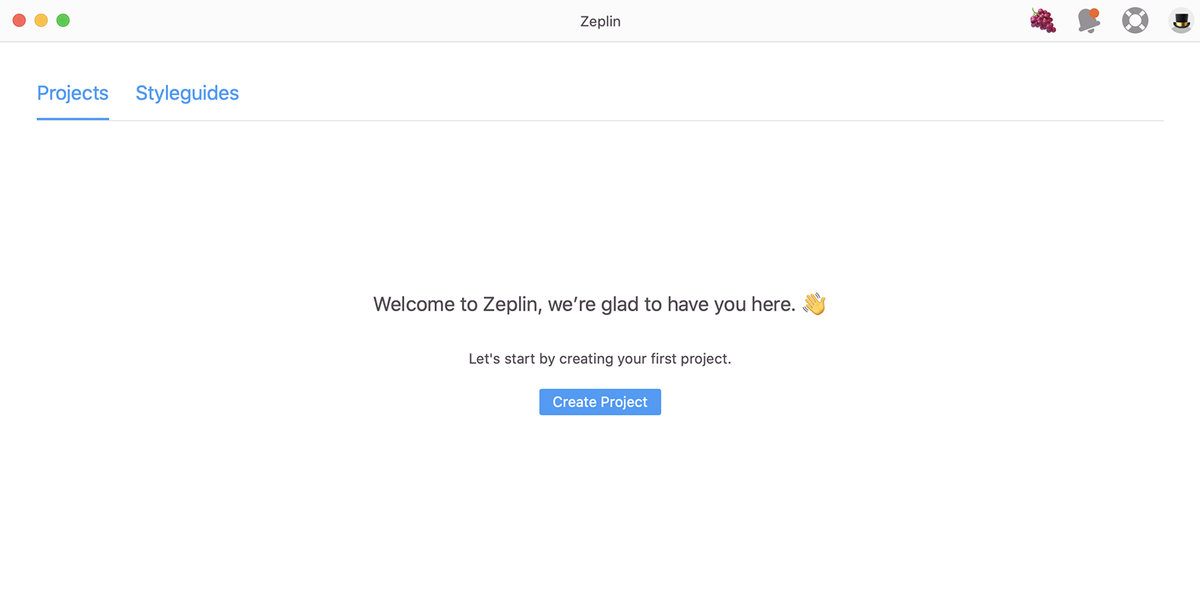Click the Zeplin window title text
This screenshot has height=600, width=1200.
click(x=600, y=21)
